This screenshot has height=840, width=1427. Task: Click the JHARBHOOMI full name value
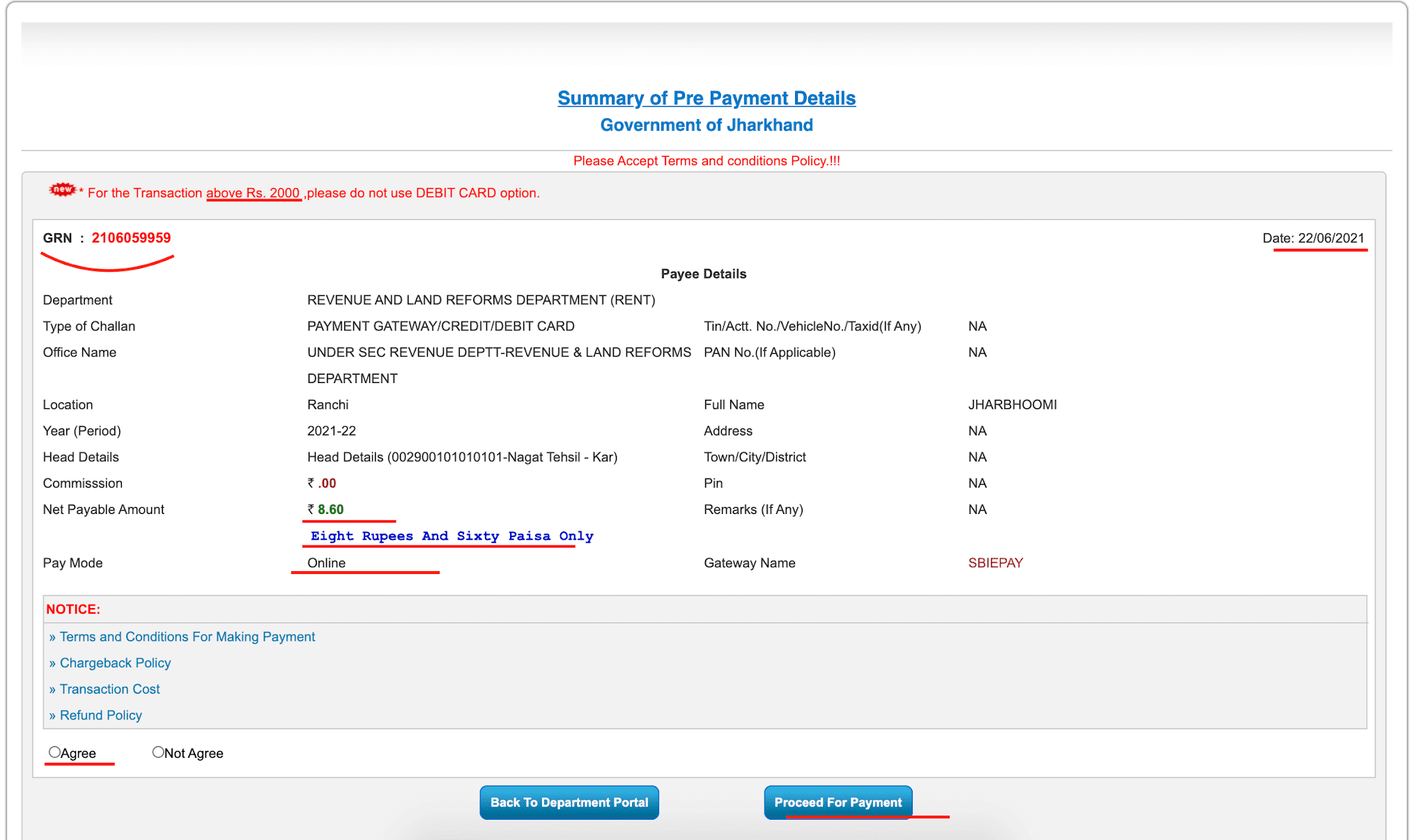1012,405
